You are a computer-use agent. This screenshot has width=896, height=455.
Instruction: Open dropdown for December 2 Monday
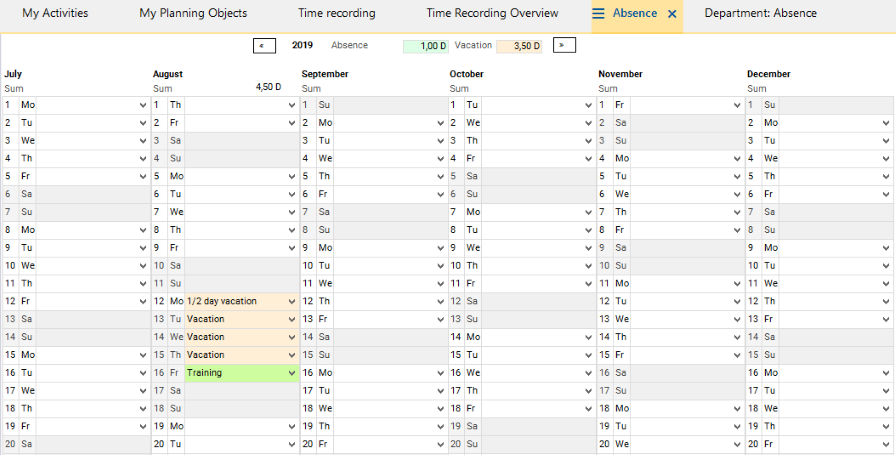click(886, 123)
